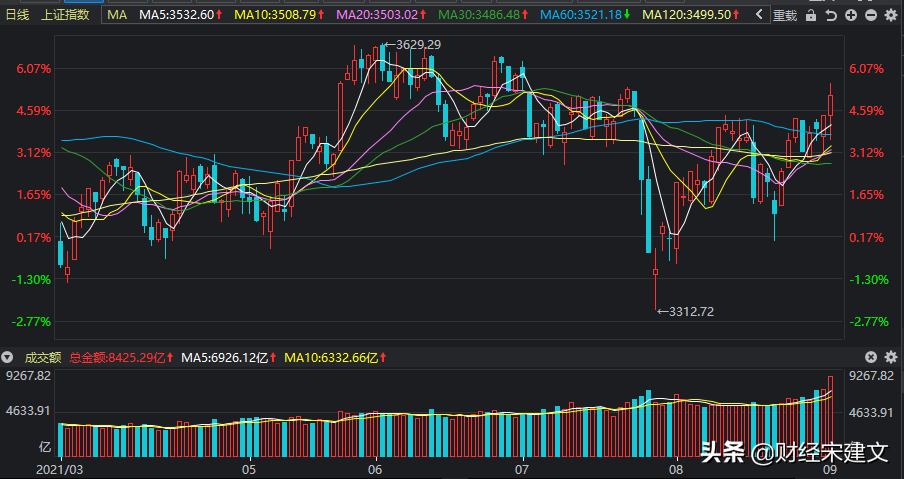904x479 pixels.
Task: Click the undo arrow icon
Action: tap(832, 15)
